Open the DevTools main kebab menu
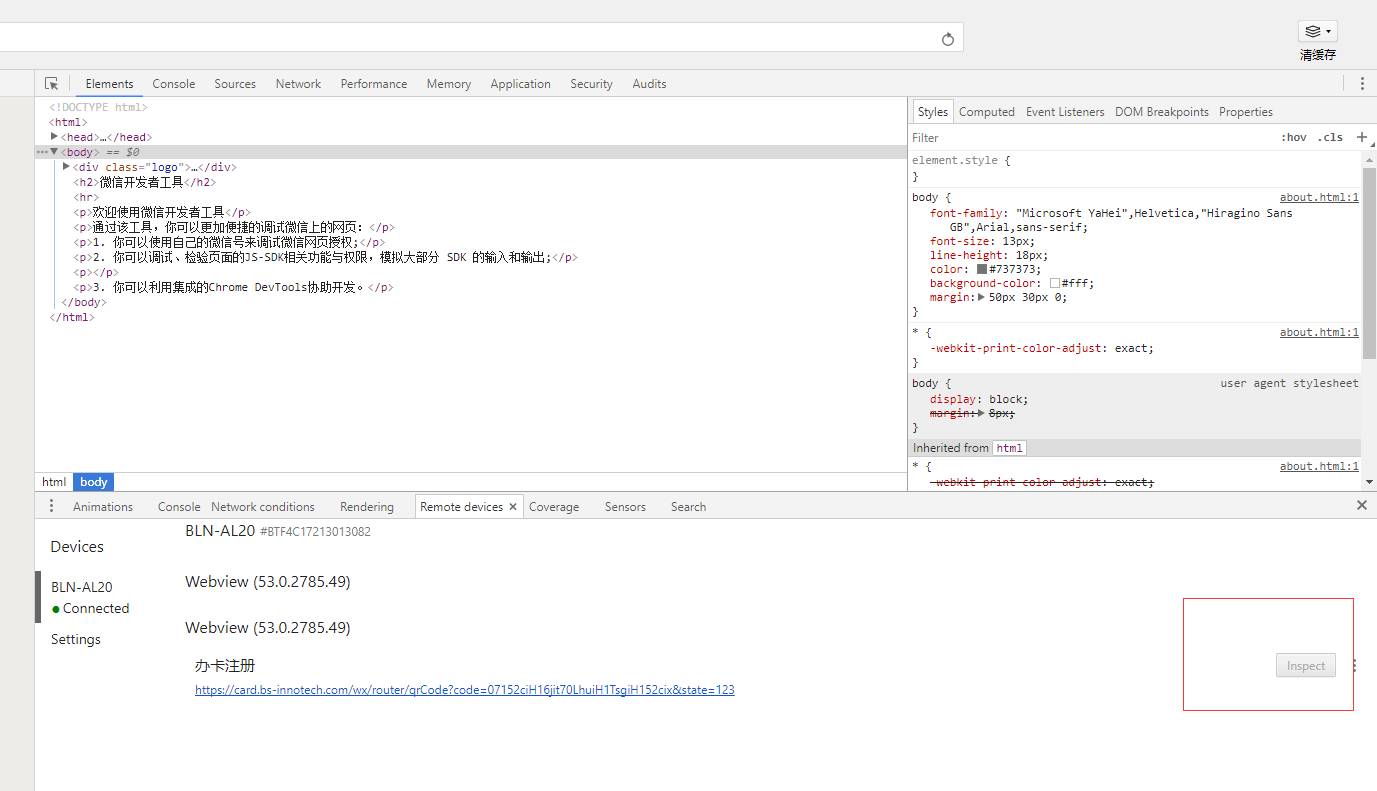 [1361, 84]
